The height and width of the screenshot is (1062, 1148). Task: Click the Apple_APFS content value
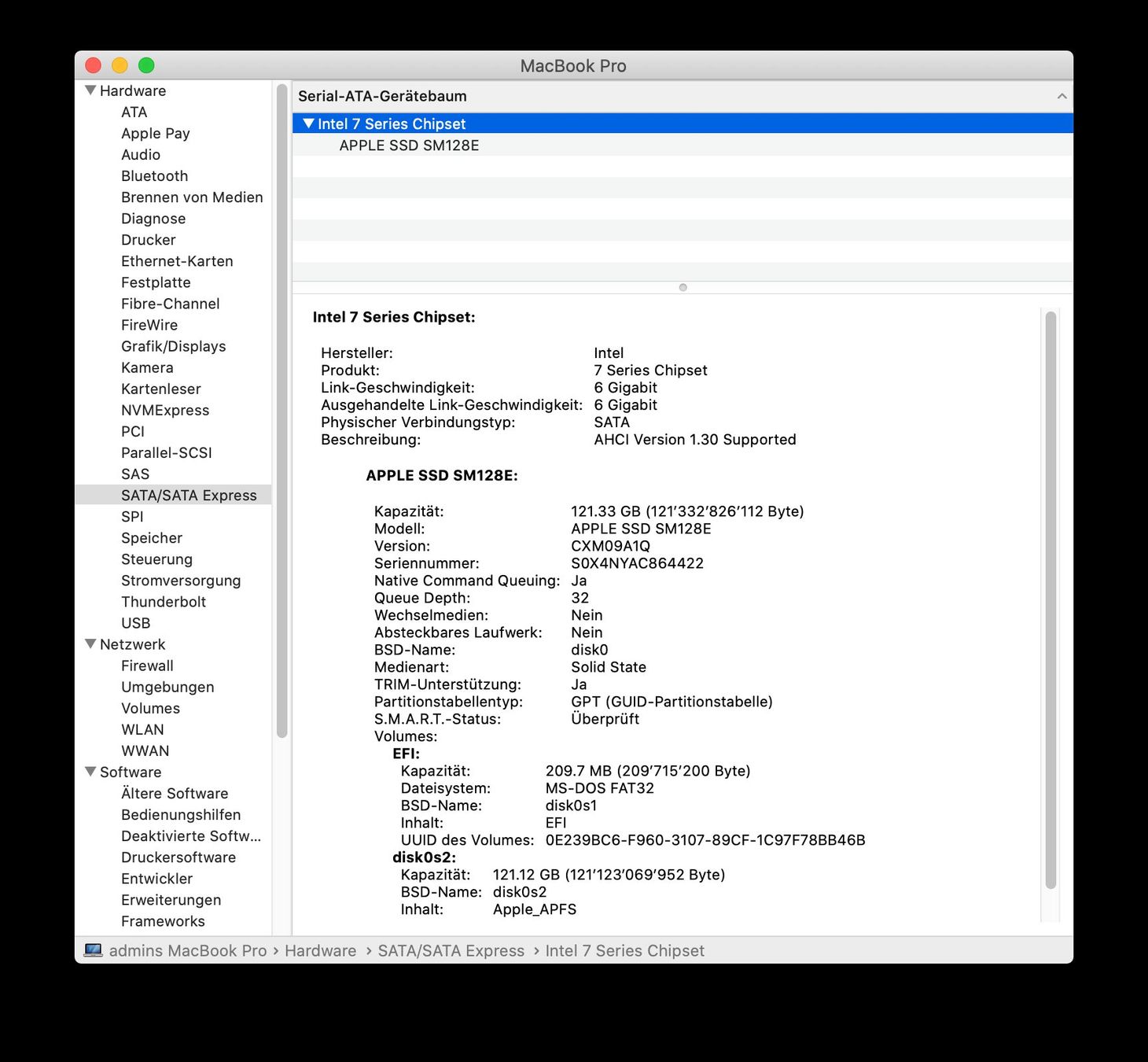tap(535, 909)
